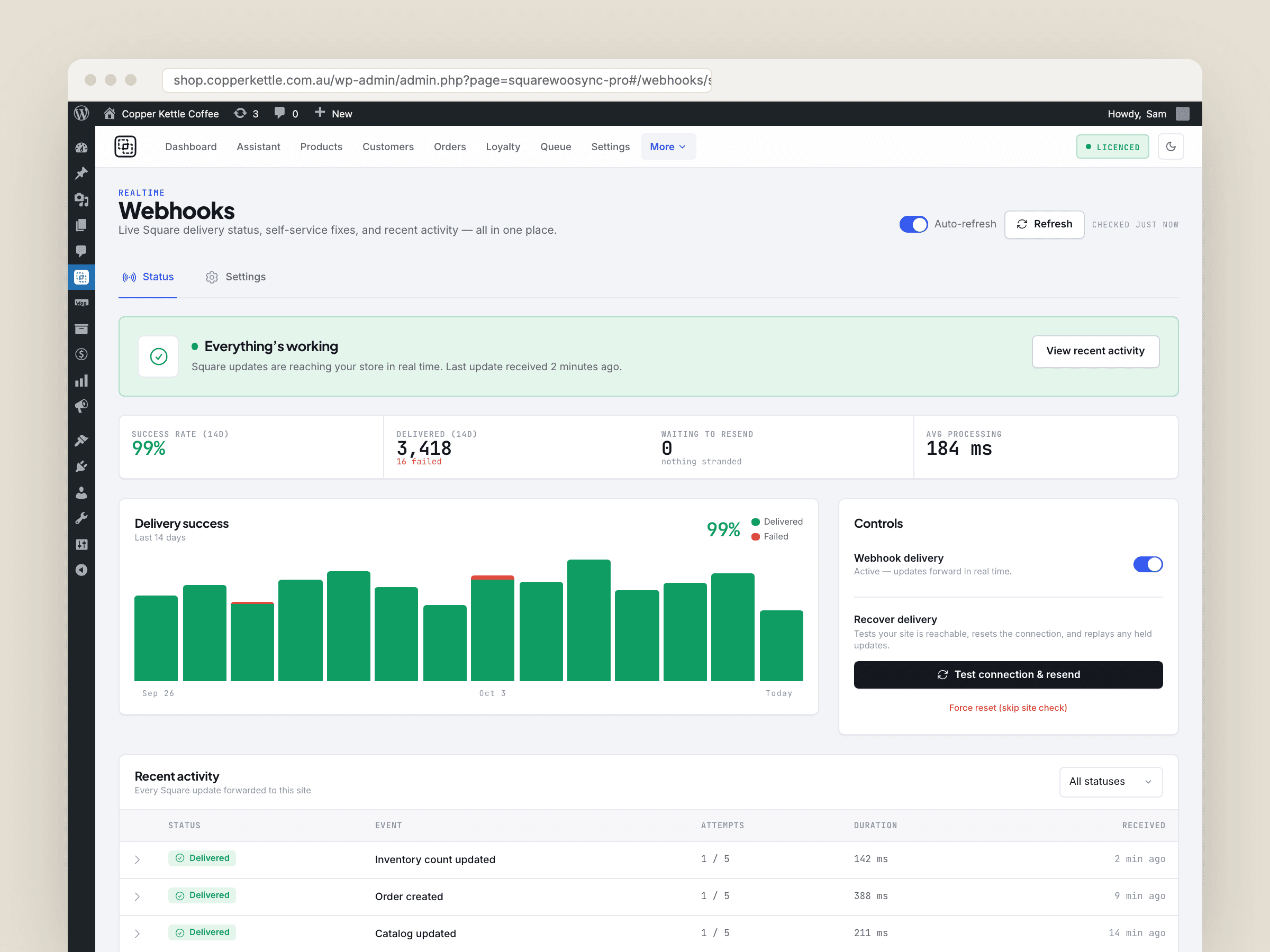Open Users sidebar icon
The image size is (1270, 952).
coord(81,492)
